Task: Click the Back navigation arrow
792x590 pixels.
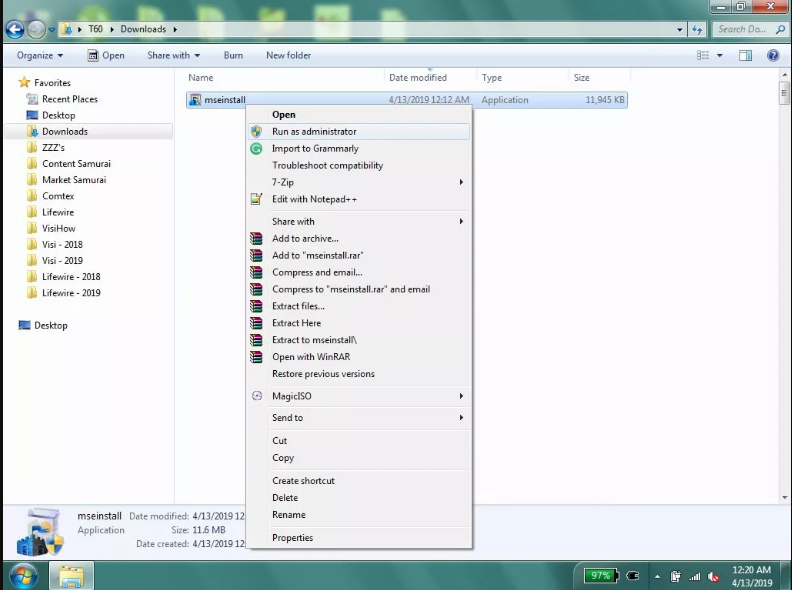Action: (15, 30)
